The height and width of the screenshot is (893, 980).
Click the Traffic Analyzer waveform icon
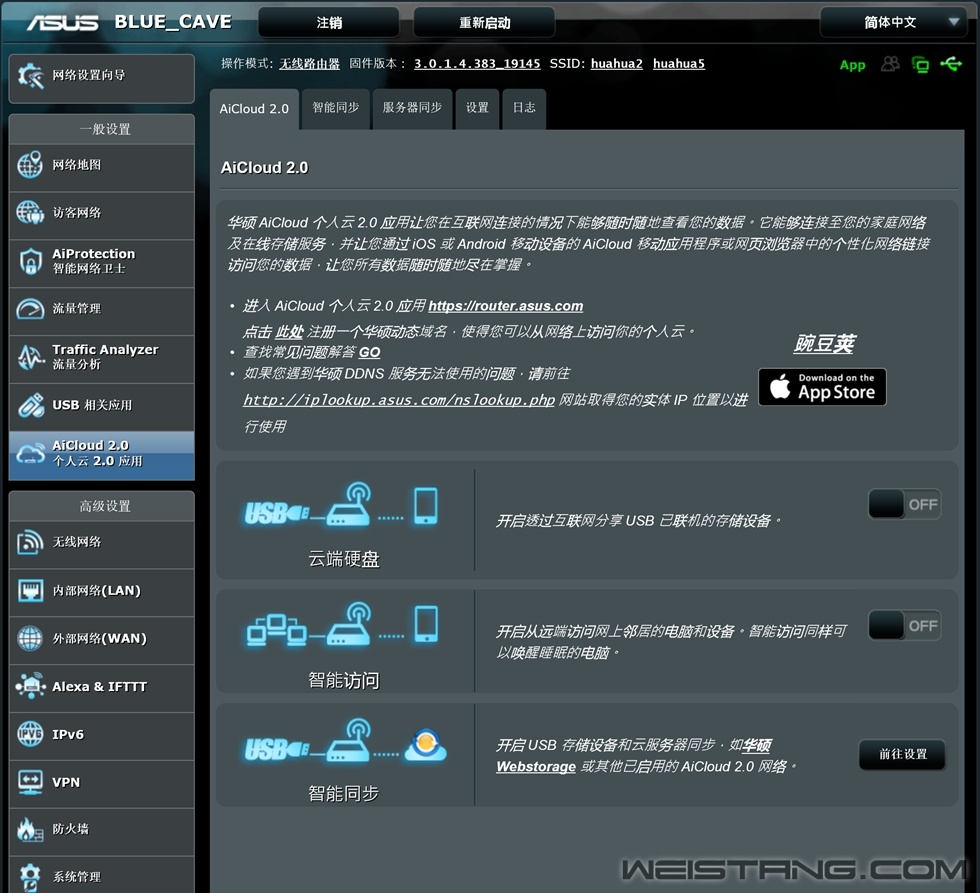(30, 357)
